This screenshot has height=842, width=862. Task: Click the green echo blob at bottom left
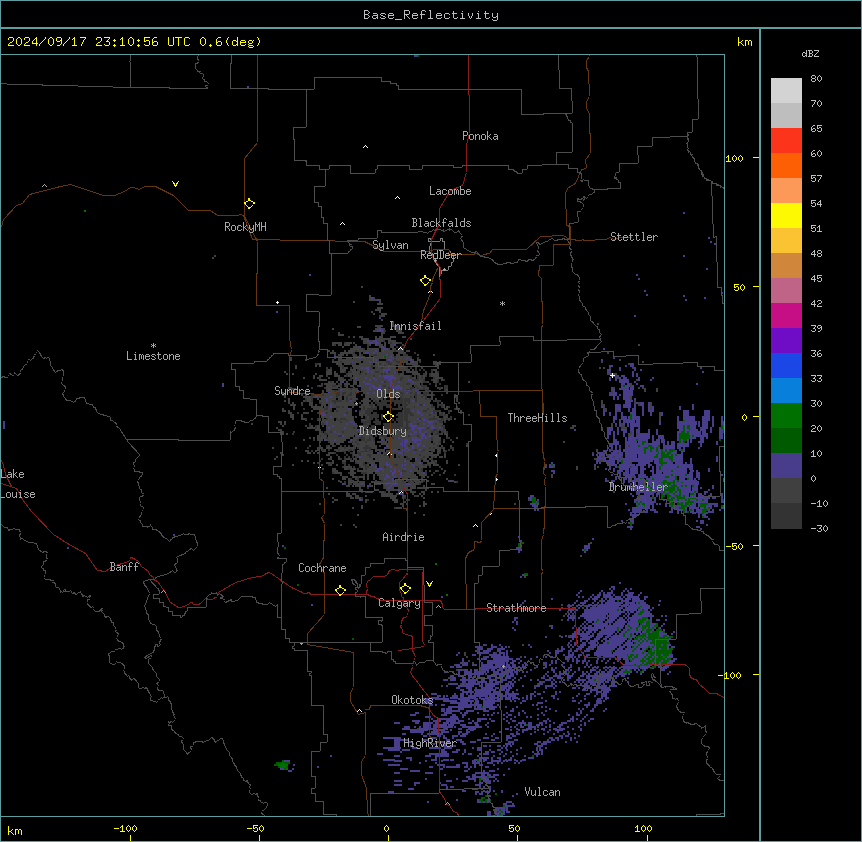[x=283, y=765]
